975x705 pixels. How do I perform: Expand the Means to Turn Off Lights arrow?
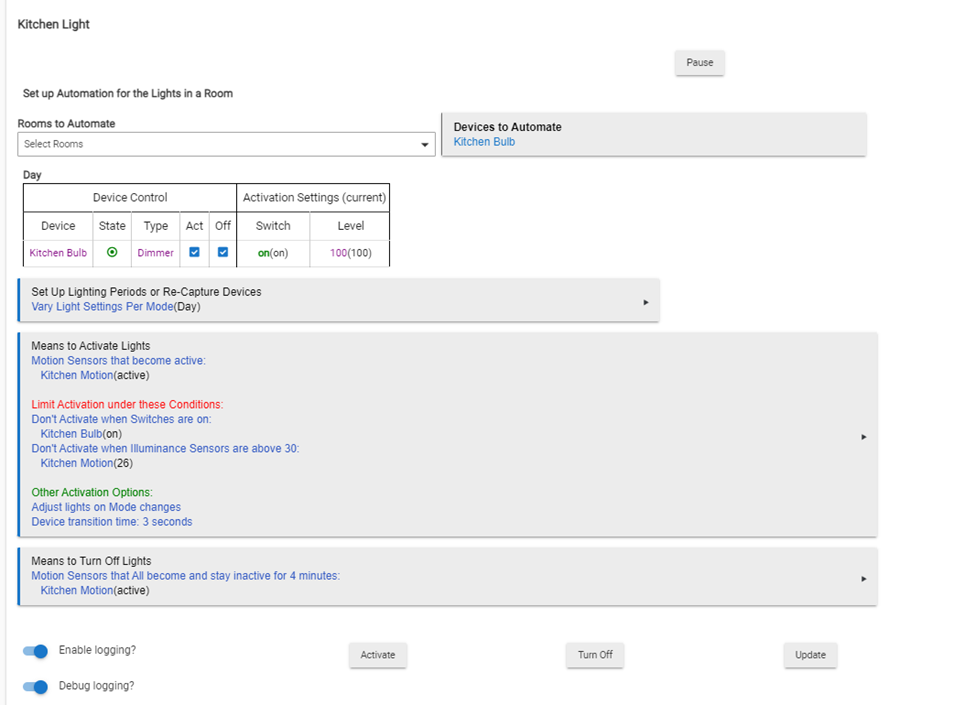[x=864, y=579]
